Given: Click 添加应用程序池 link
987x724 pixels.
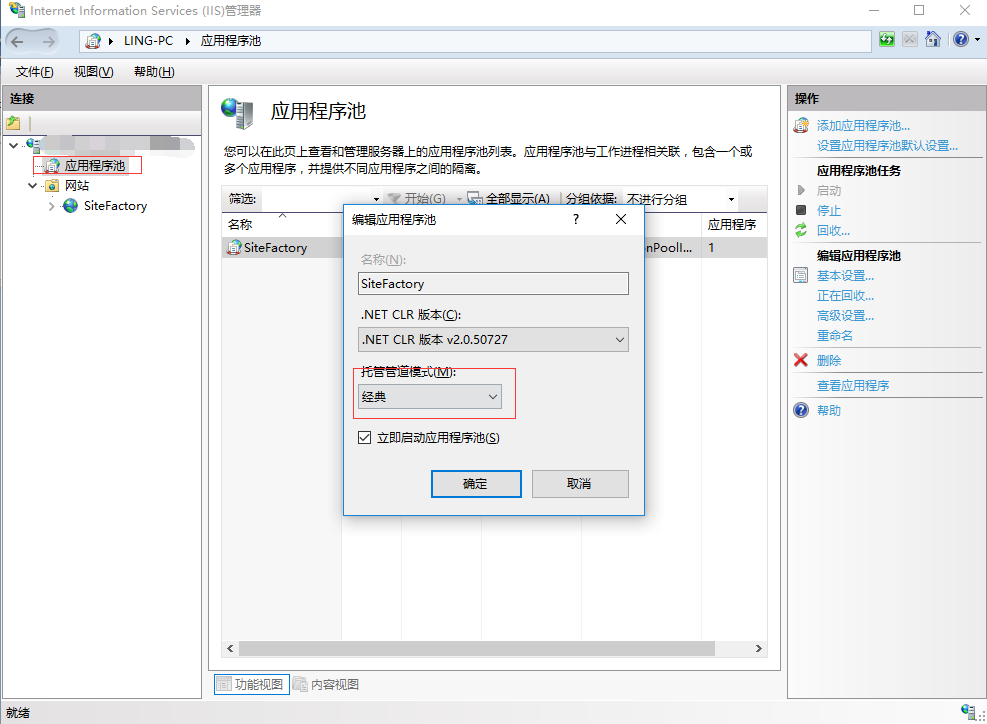Looking at the screenshot, I should [863, 126].
